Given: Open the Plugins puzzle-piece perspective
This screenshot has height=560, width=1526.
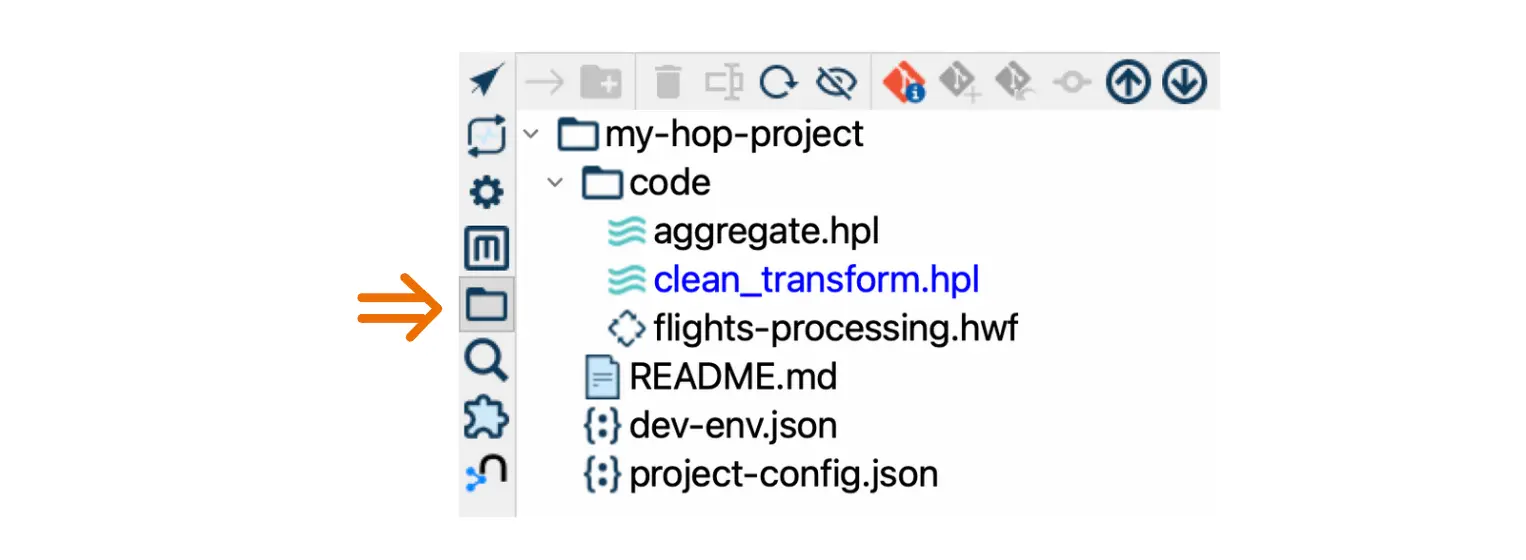Looking at the screenshot, I should pos(487,417).
